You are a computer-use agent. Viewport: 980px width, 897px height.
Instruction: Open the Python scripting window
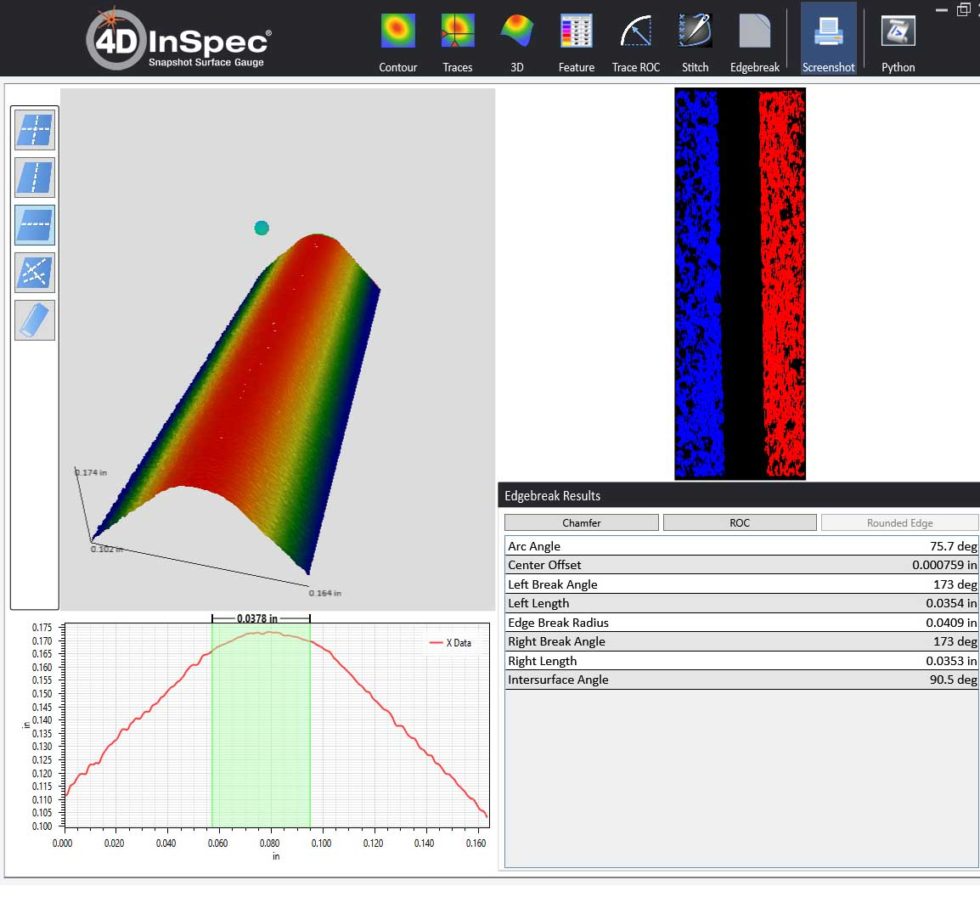click(897, 40)
